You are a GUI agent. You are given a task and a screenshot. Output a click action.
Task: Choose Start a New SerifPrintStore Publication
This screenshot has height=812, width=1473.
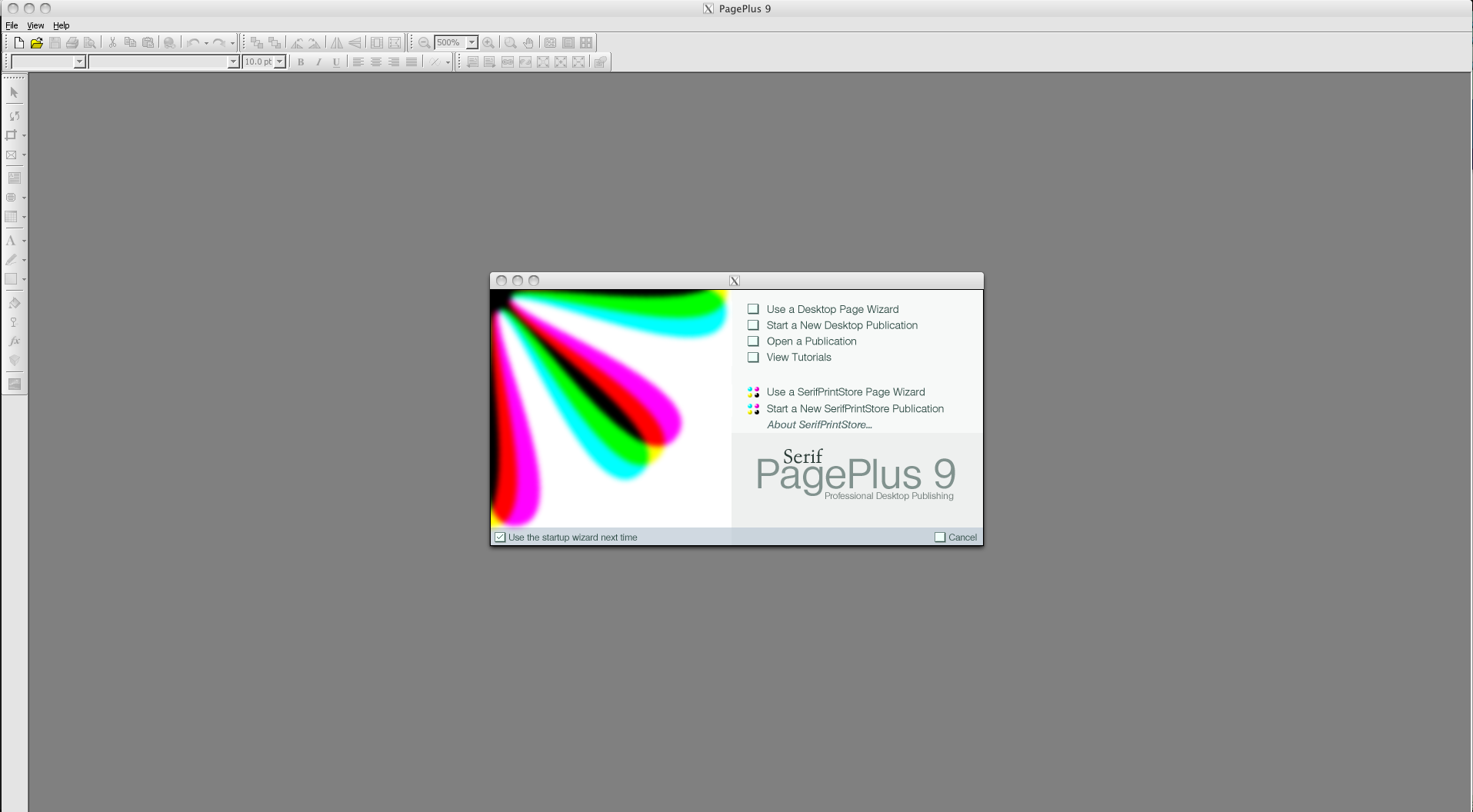coord(845,409)
